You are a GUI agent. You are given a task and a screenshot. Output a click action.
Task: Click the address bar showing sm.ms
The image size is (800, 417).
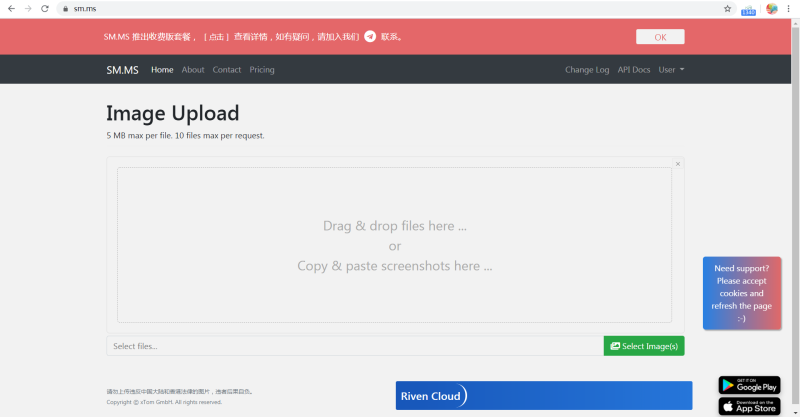393,9
